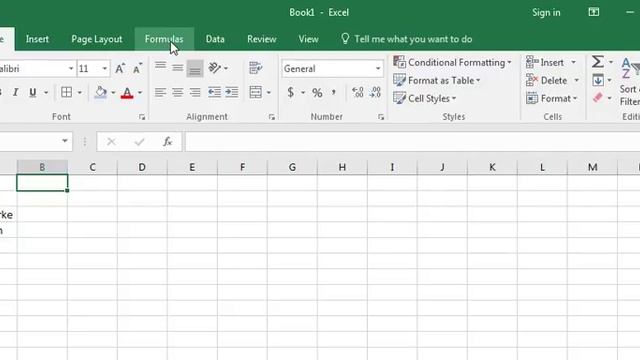Viewport: 640px width, 360px height.
Task: Open the borders dropdown arrow
Action: pyautogui.click(x=80, y=93)
